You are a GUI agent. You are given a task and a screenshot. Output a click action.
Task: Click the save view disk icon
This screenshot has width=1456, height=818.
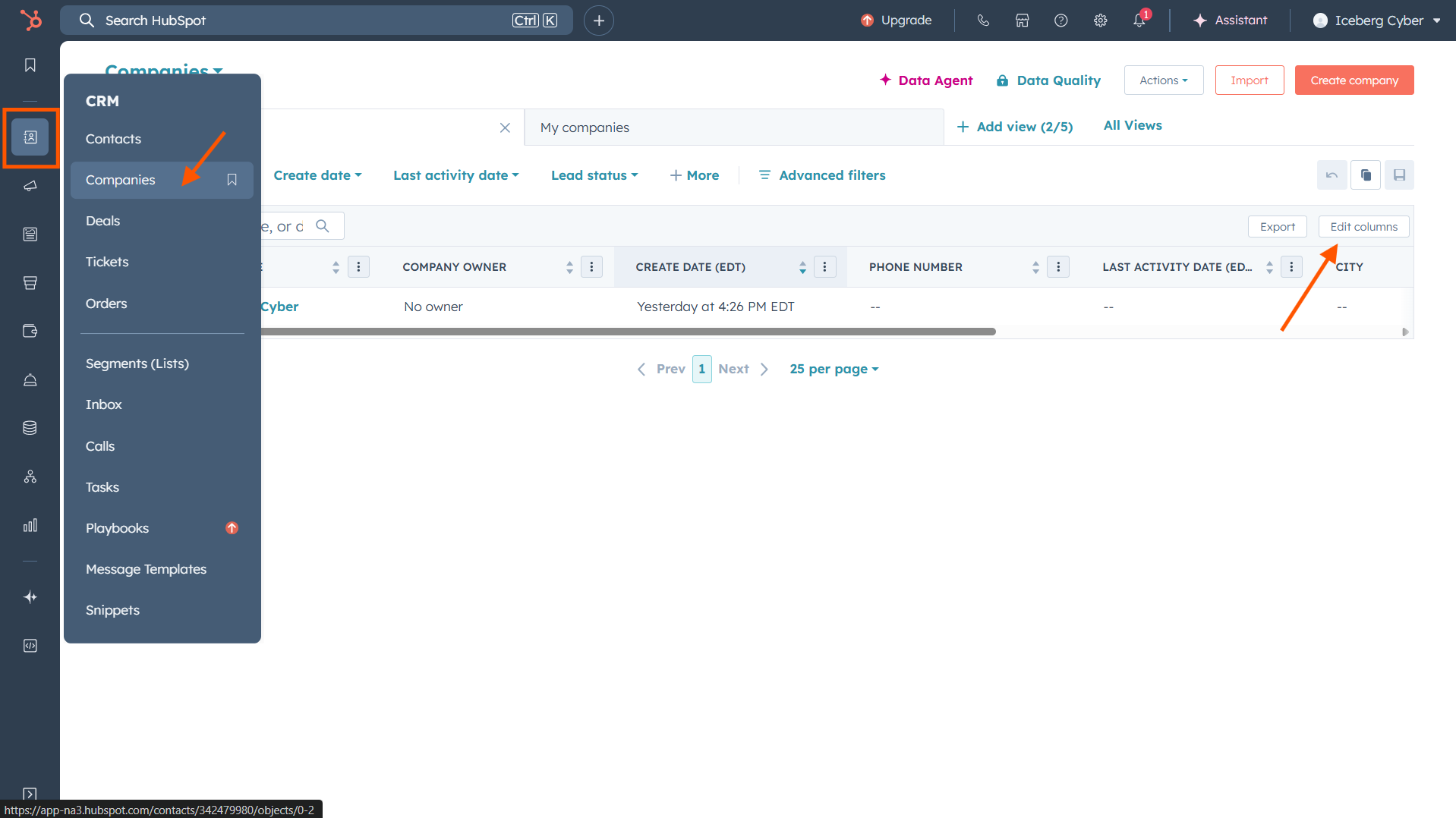[x=1400, y=175]
